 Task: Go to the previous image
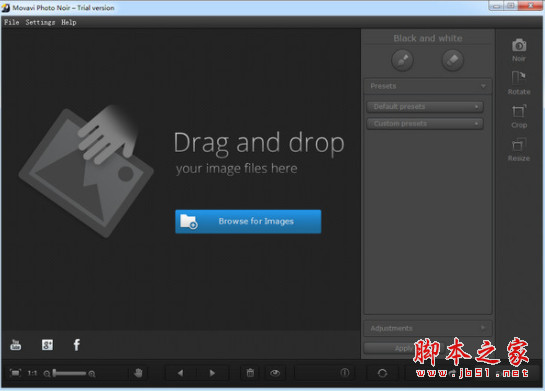(x=180, y=373)
